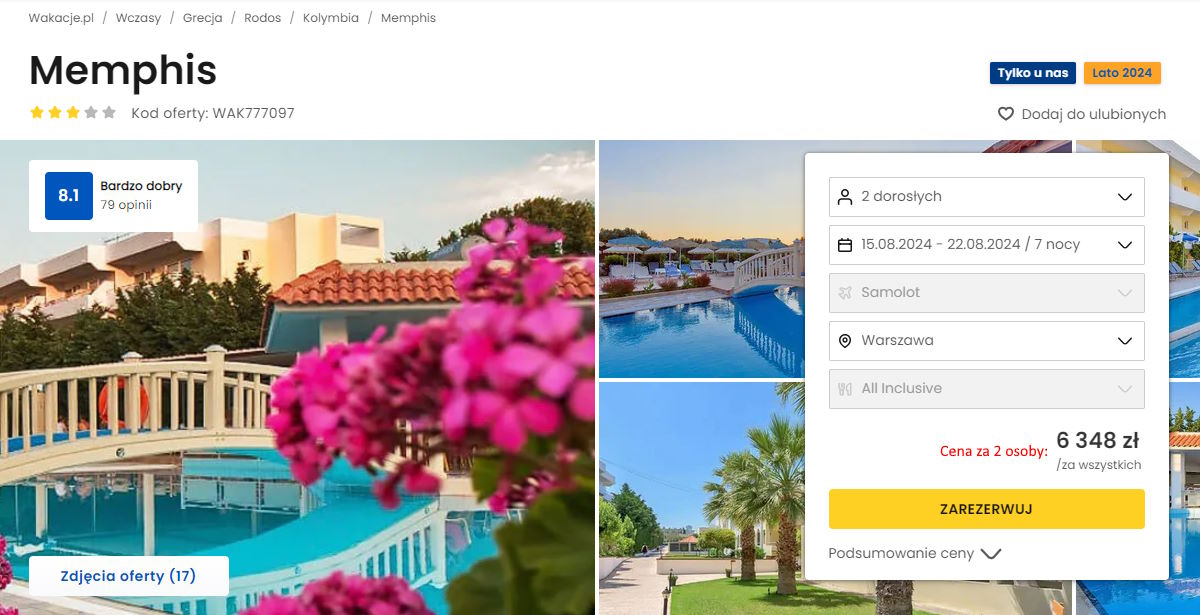Click the cutlery icon beside All Inclusive
The width and height of the screenshot is (1200, 615).
[845, 389]
